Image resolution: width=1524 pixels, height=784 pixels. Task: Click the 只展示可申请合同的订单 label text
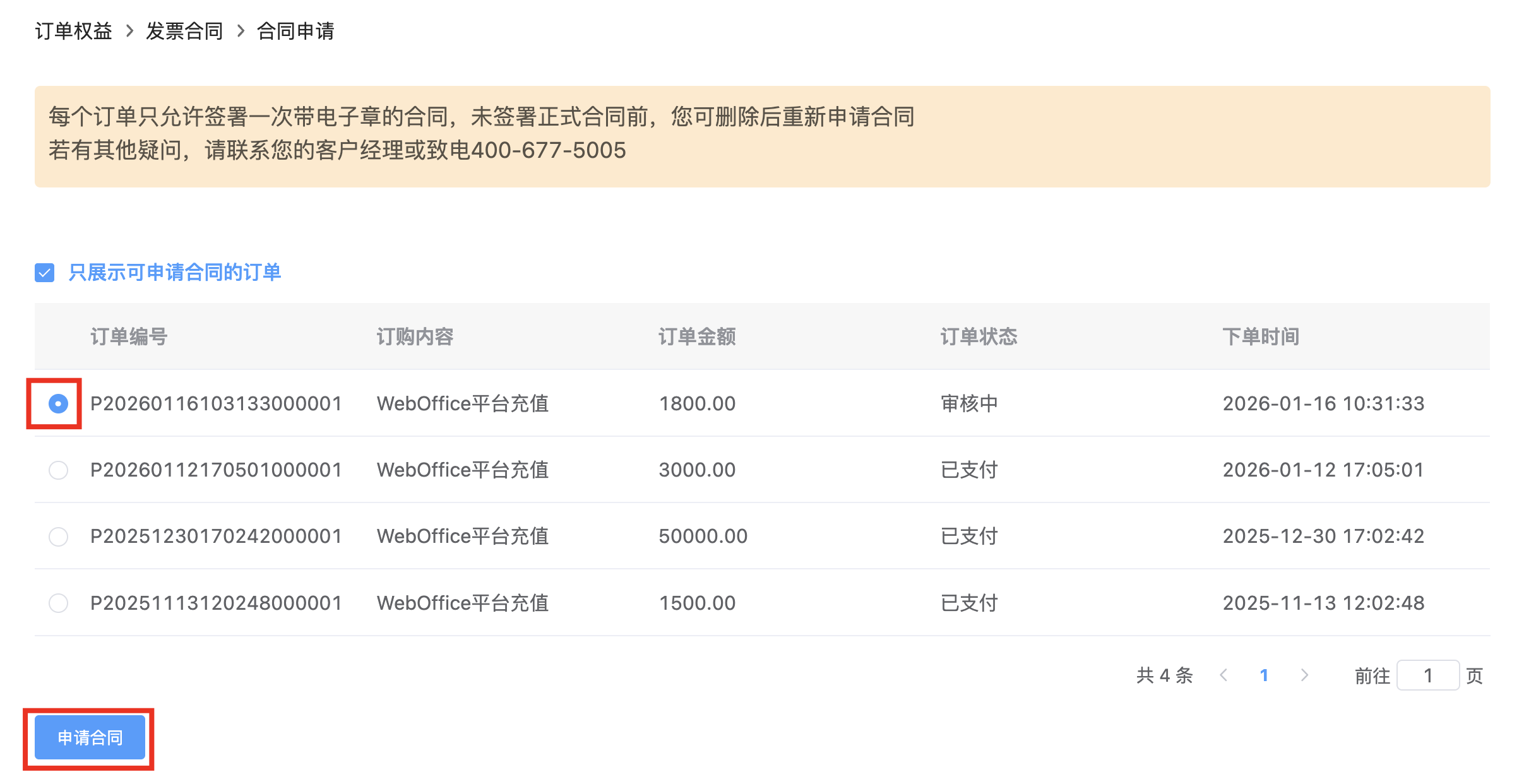174,273
